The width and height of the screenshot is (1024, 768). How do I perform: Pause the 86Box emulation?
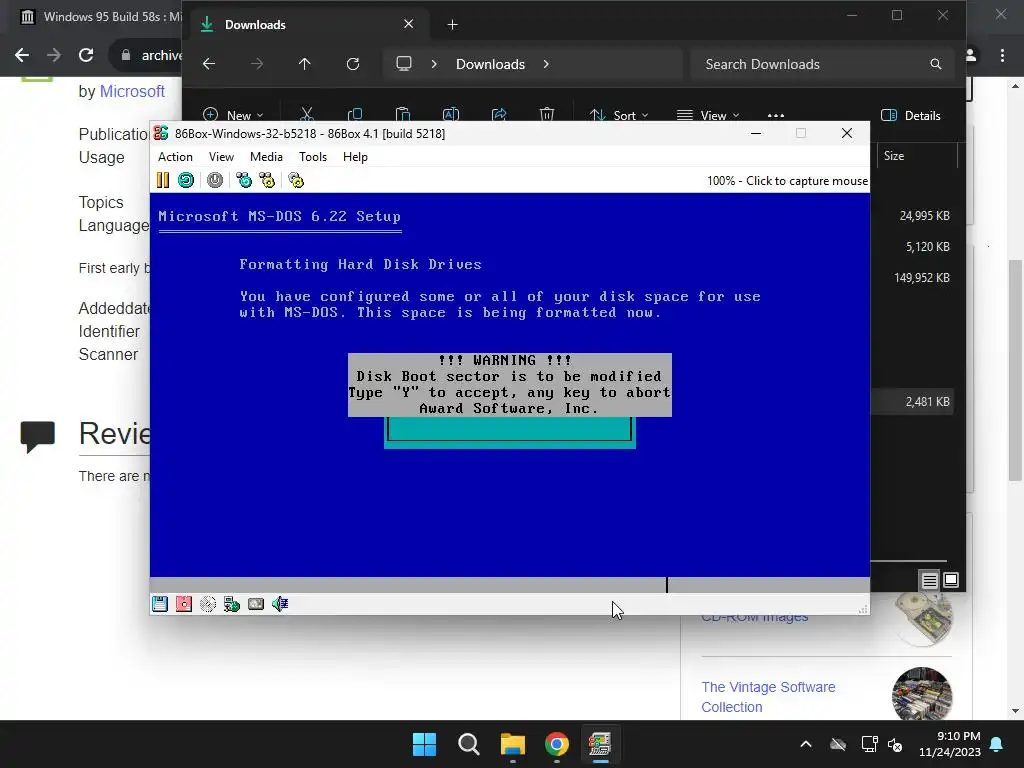click(x=163, y=180)
